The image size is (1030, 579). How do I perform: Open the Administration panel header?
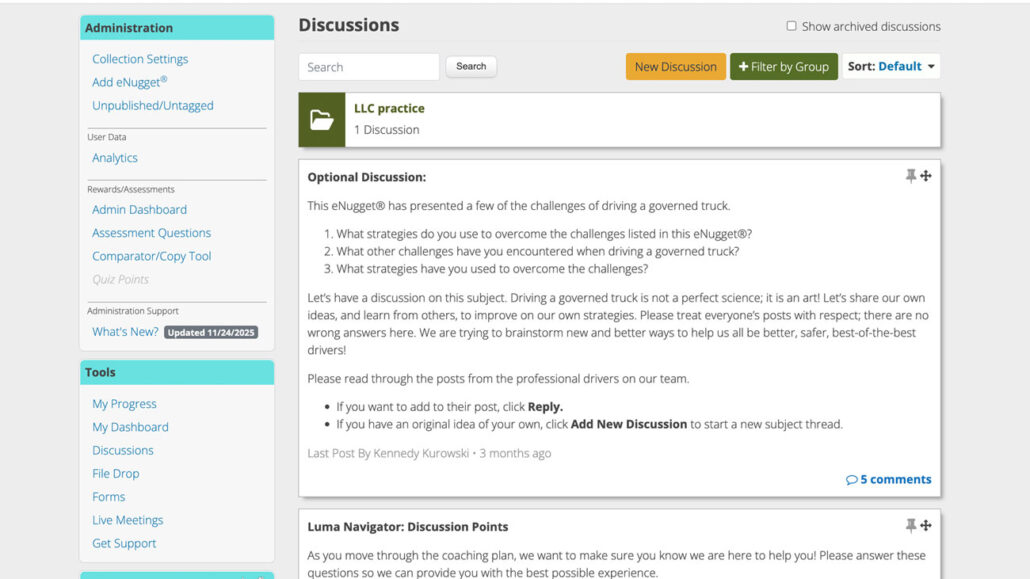tap(129, 27)
